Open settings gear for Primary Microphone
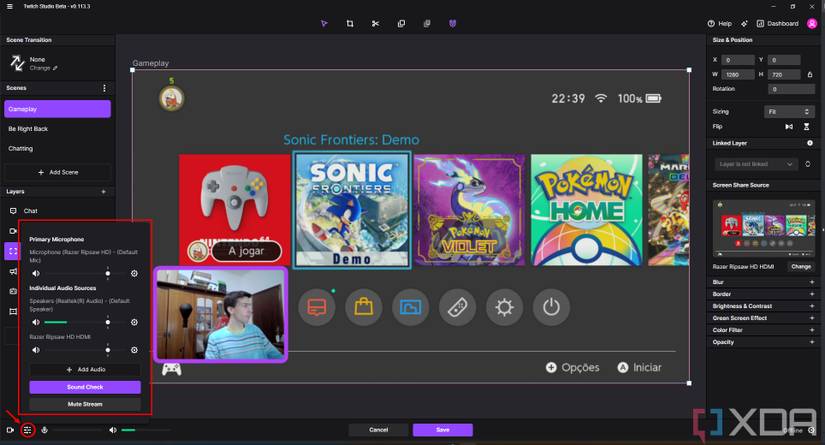 134,273
